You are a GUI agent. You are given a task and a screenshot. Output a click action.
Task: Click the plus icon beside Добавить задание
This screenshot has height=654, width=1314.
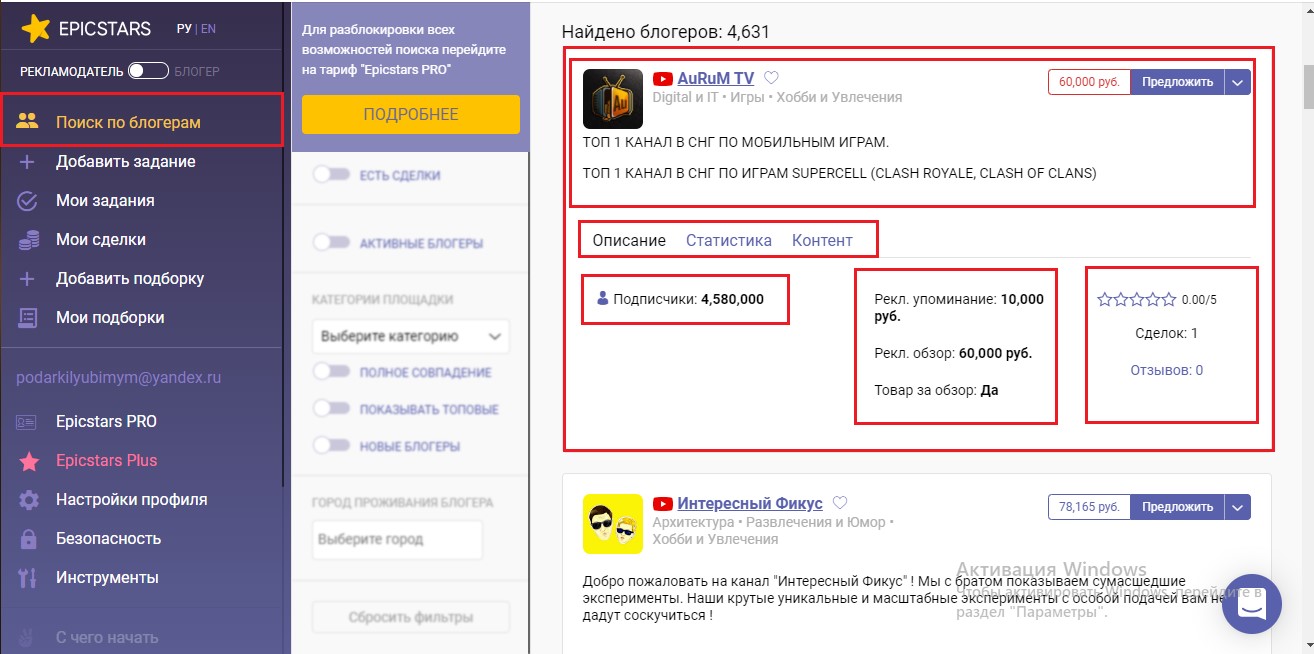coord(28,161)
